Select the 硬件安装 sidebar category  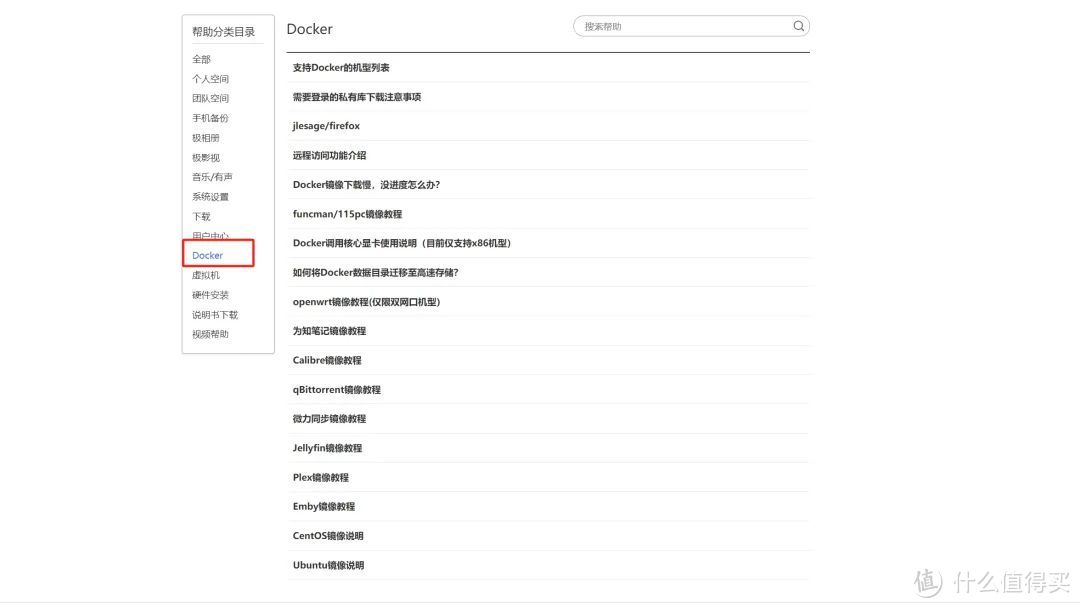point(210,295)
